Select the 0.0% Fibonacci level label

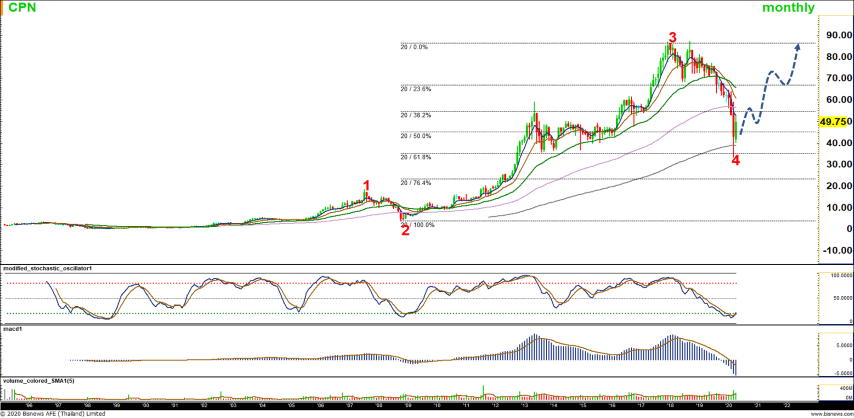(414, 46)
